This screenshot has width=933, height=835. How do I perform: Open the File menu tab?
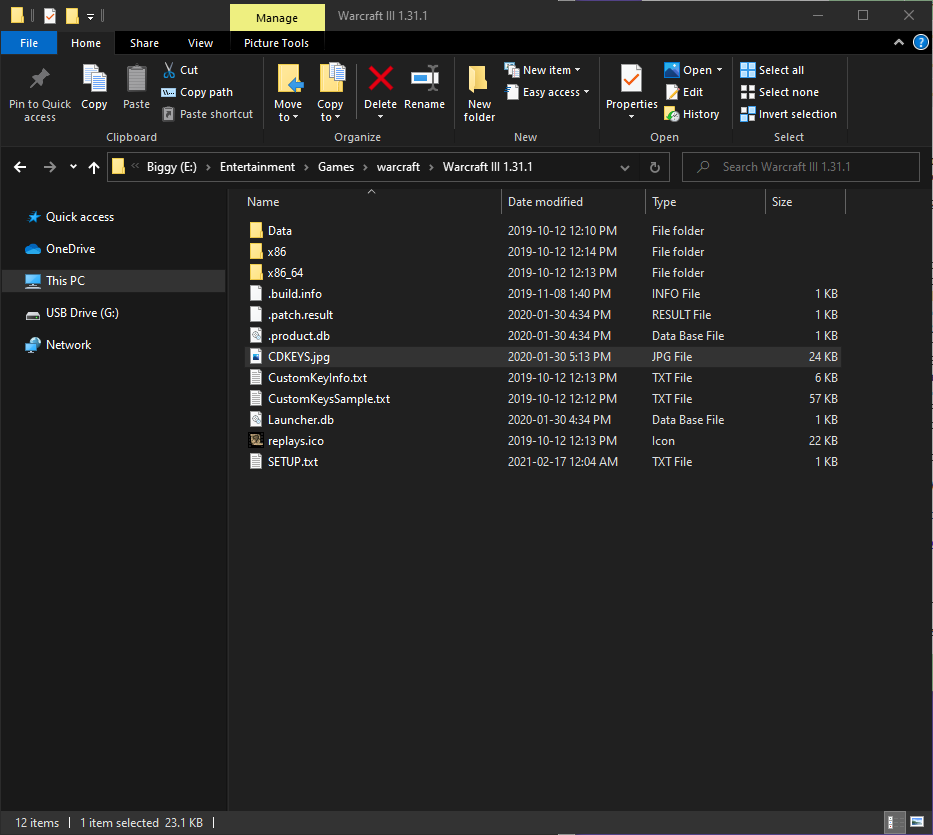coord(29,43)
